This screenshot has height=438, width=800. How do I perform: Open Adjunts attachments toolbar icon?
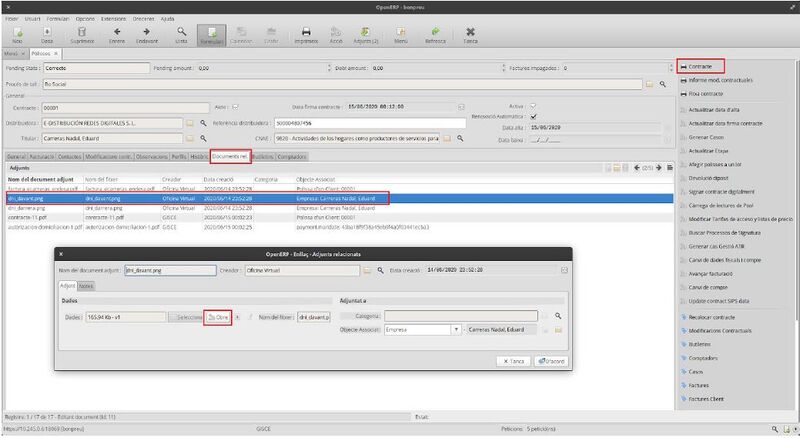tap(367, 36)
